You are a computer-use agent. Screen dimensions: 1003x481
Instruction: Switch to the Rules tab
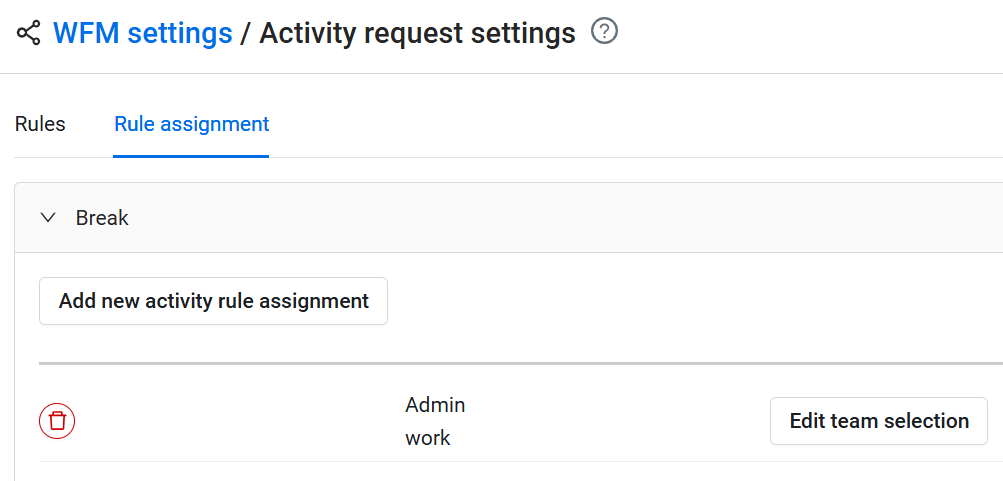pyautogui.click(x=40, y=125)
